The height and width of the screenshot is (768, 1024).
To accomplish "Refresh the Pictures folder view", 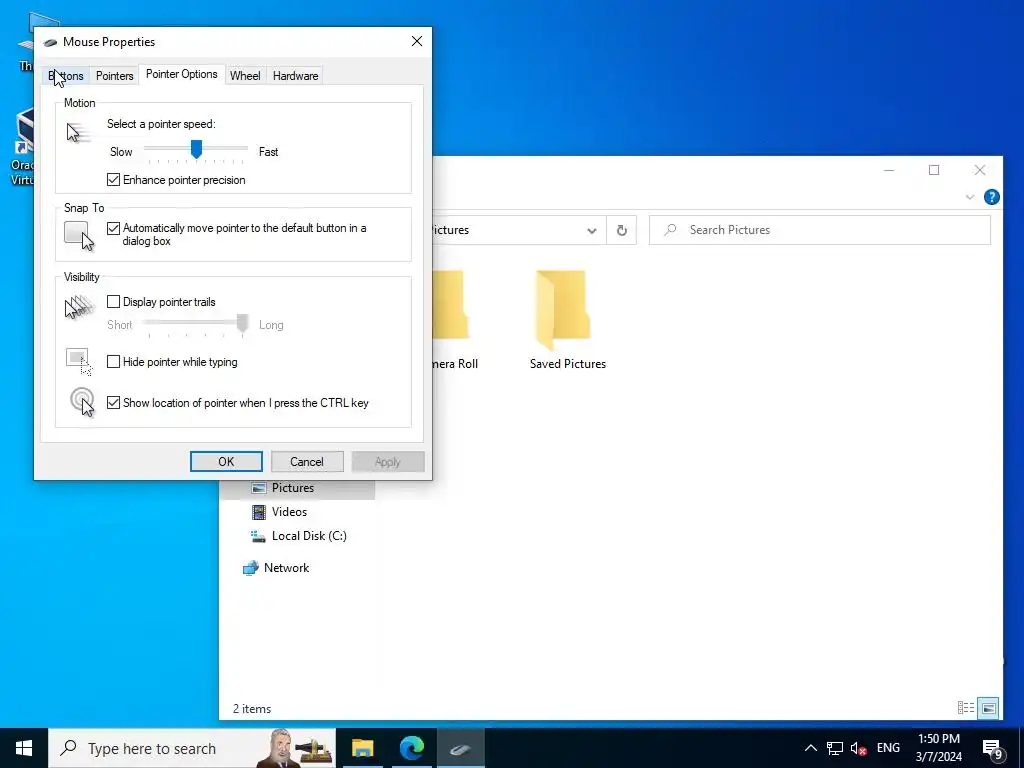I will point(622,231).
